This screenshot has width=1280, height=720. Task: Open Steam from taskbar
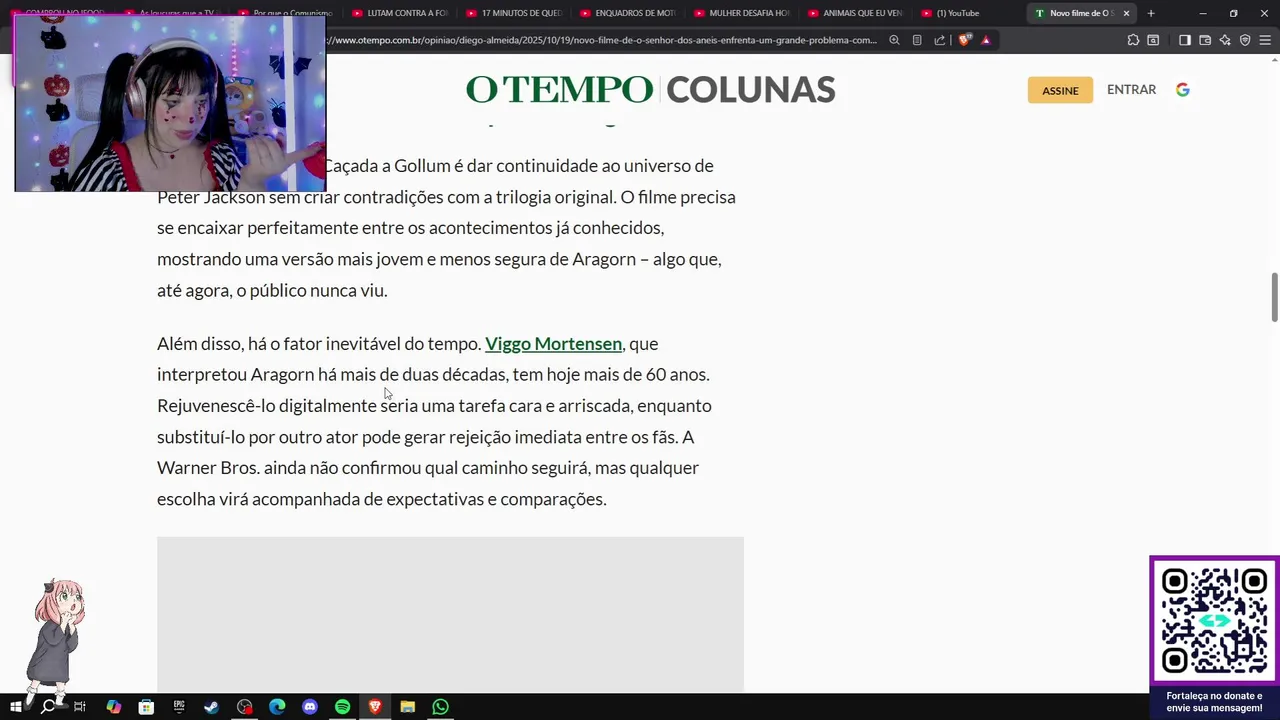212,706
